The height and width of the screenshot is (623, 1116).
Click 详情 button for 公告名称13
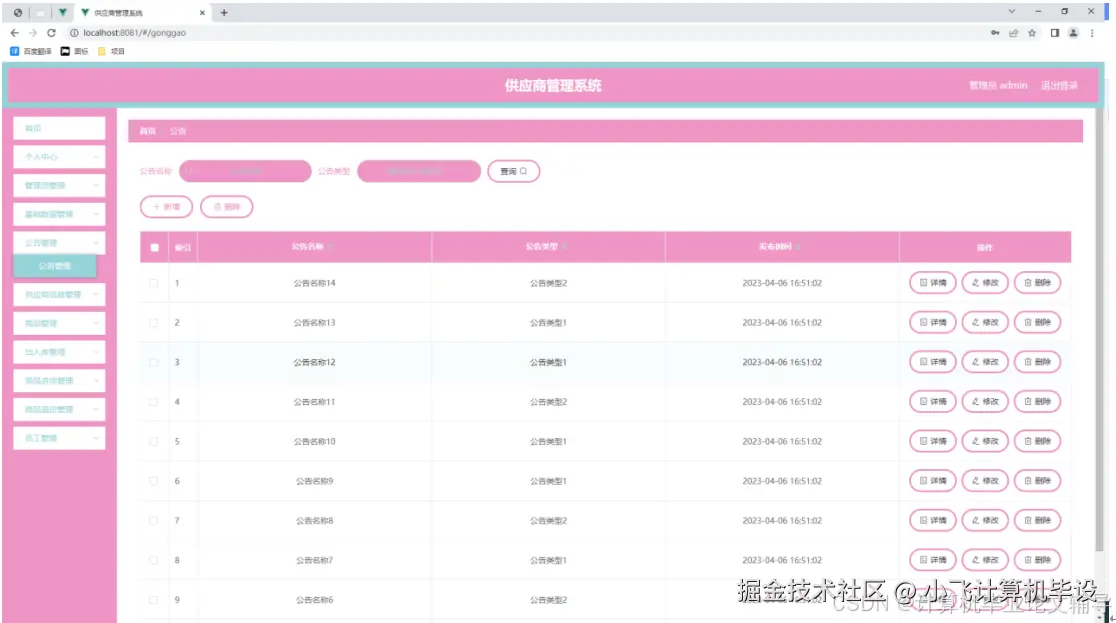pos(932,323)
